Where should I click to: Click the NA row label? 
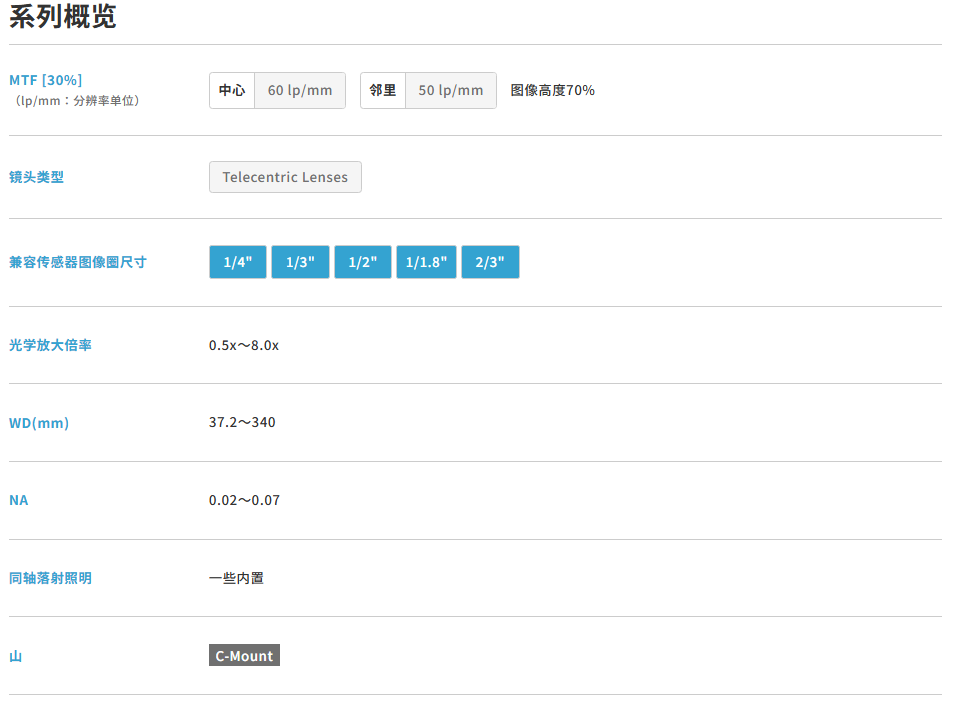[x=19, y=500]
